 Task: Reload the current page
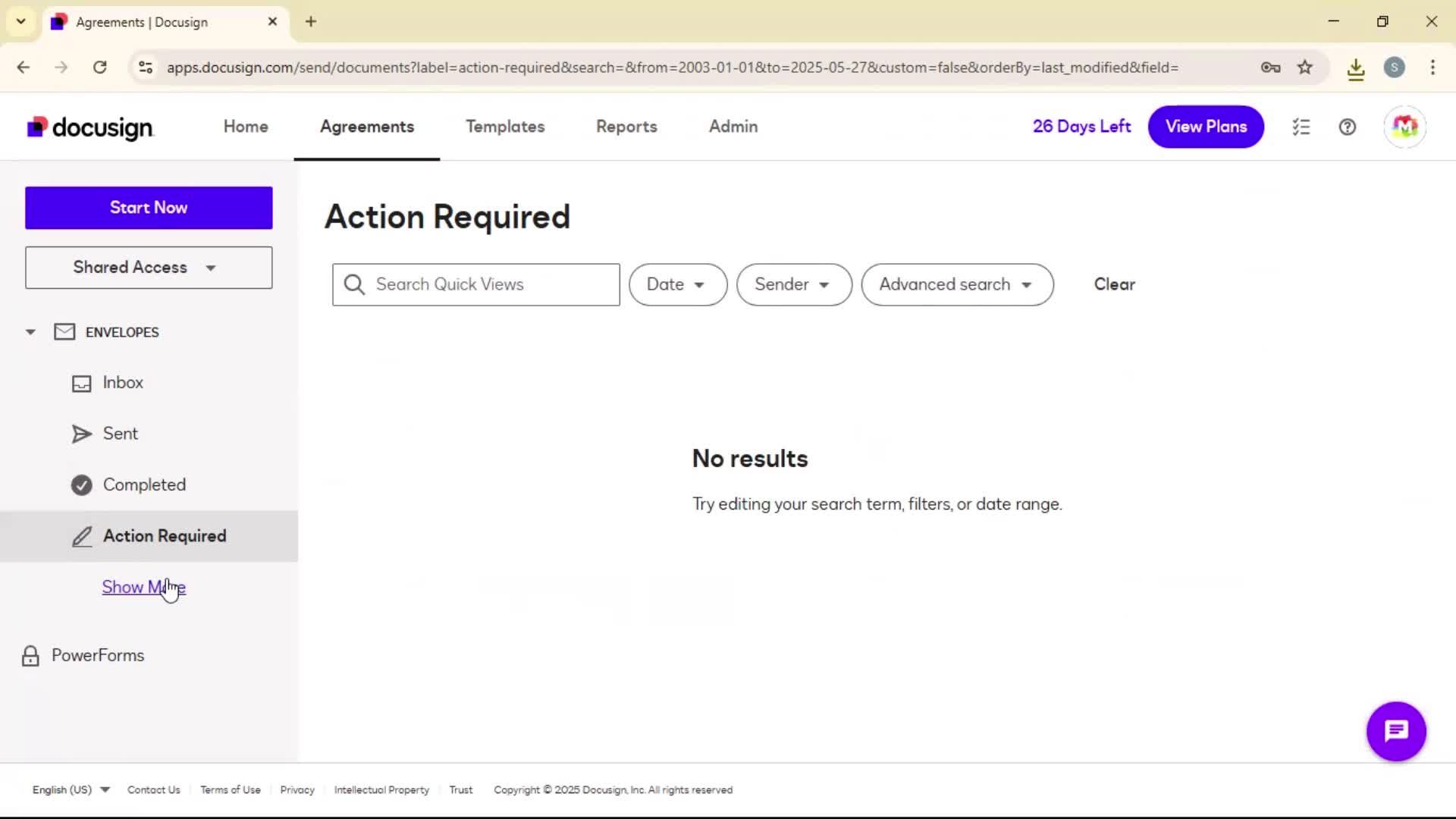pyautogui.click(x=99, y=67)
